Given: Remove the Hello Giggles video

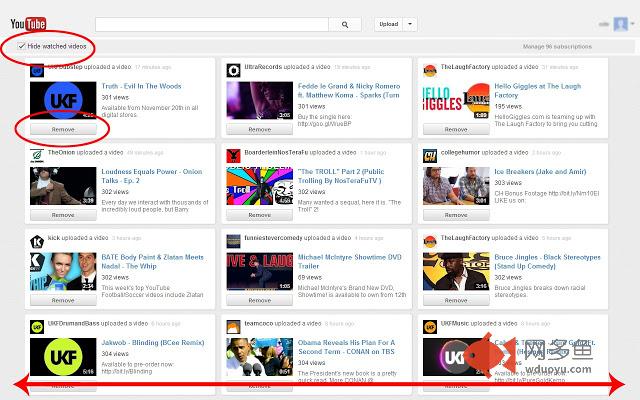Looking at the screenshot, I should point(456,129).
